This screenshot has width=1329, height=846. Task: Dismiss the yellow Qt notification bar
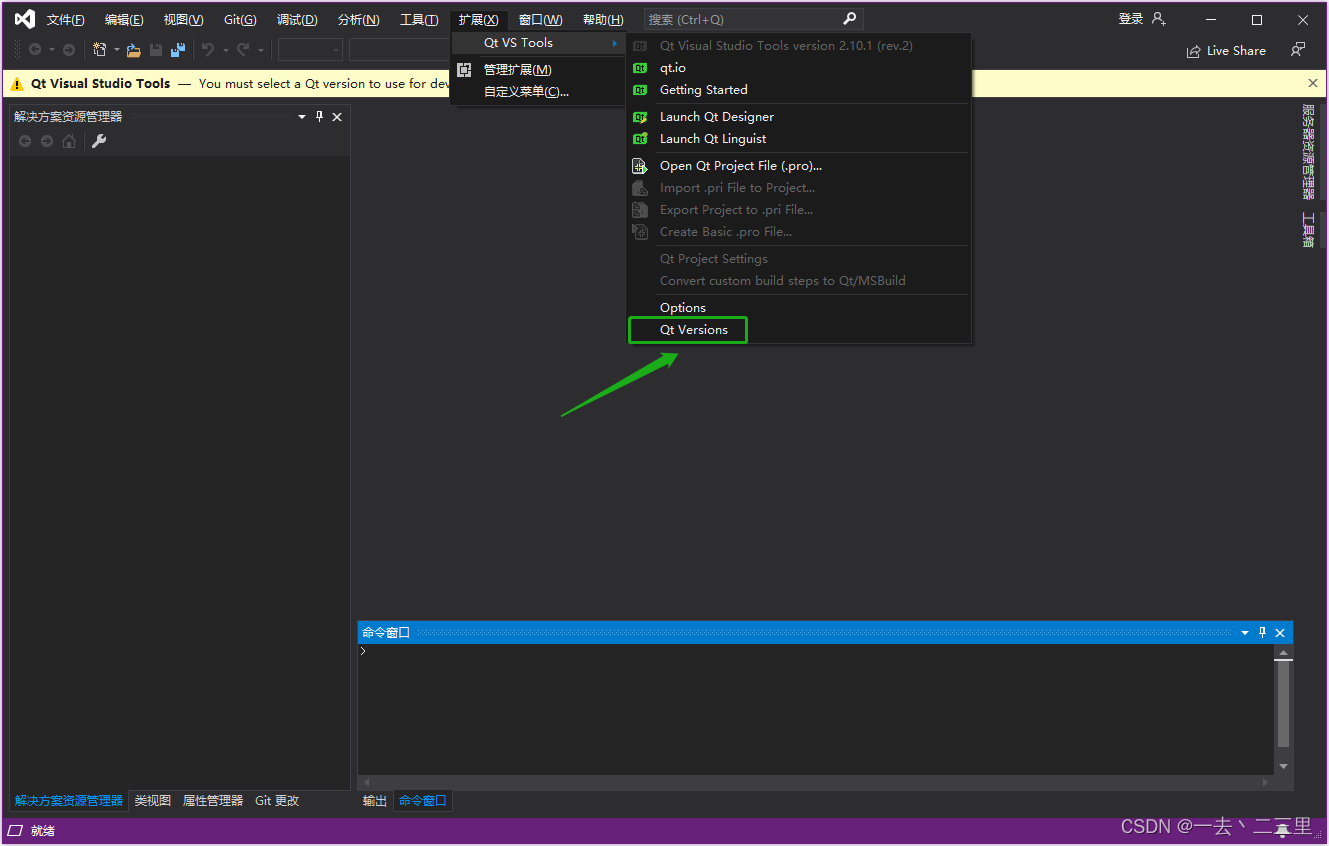click(1313, 83)
